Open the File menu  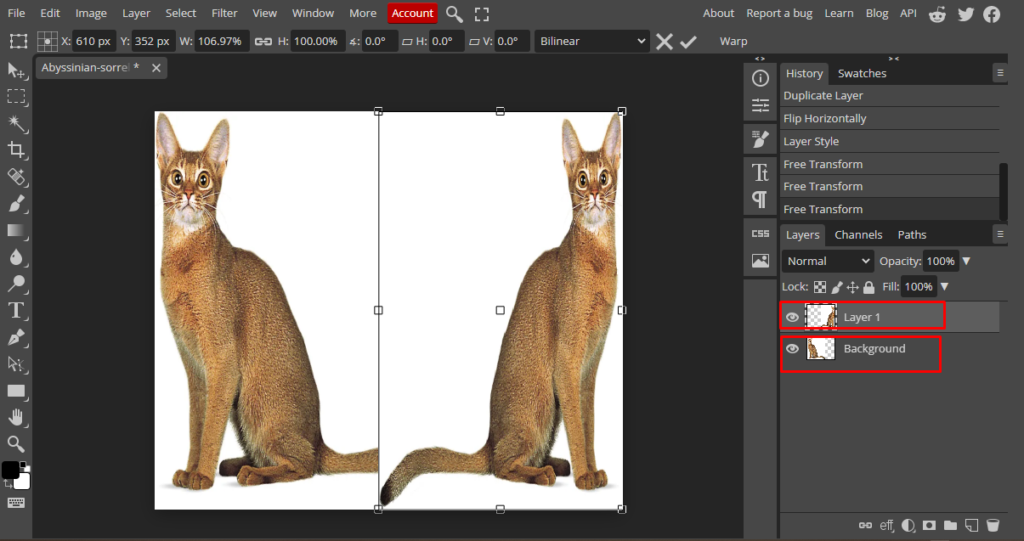[x=16, y=13]
